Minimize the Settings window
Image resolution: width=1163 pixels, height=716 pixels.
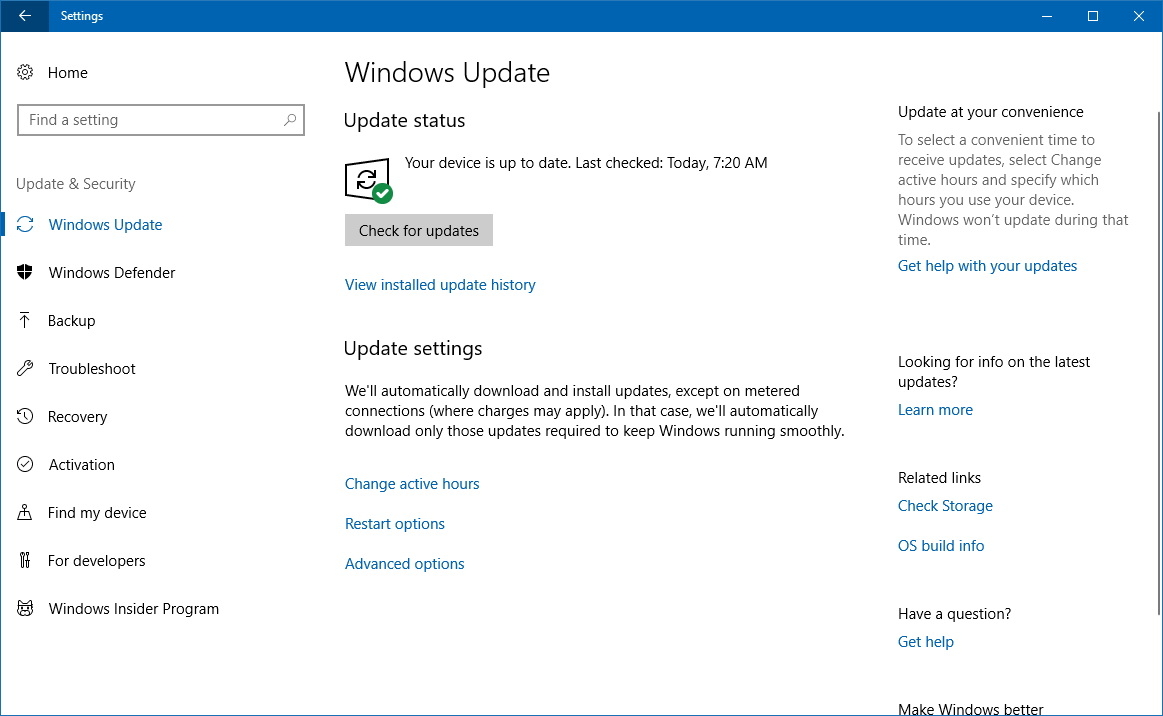[x=1047, y=16]
